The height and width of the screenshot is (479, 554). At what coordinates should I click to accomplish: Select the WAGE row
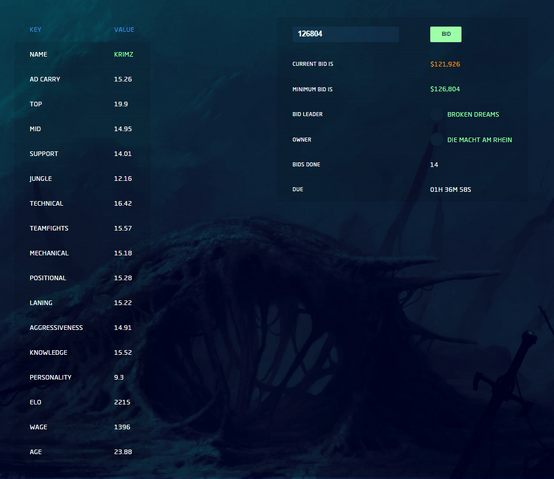click(x=82, y=427)
